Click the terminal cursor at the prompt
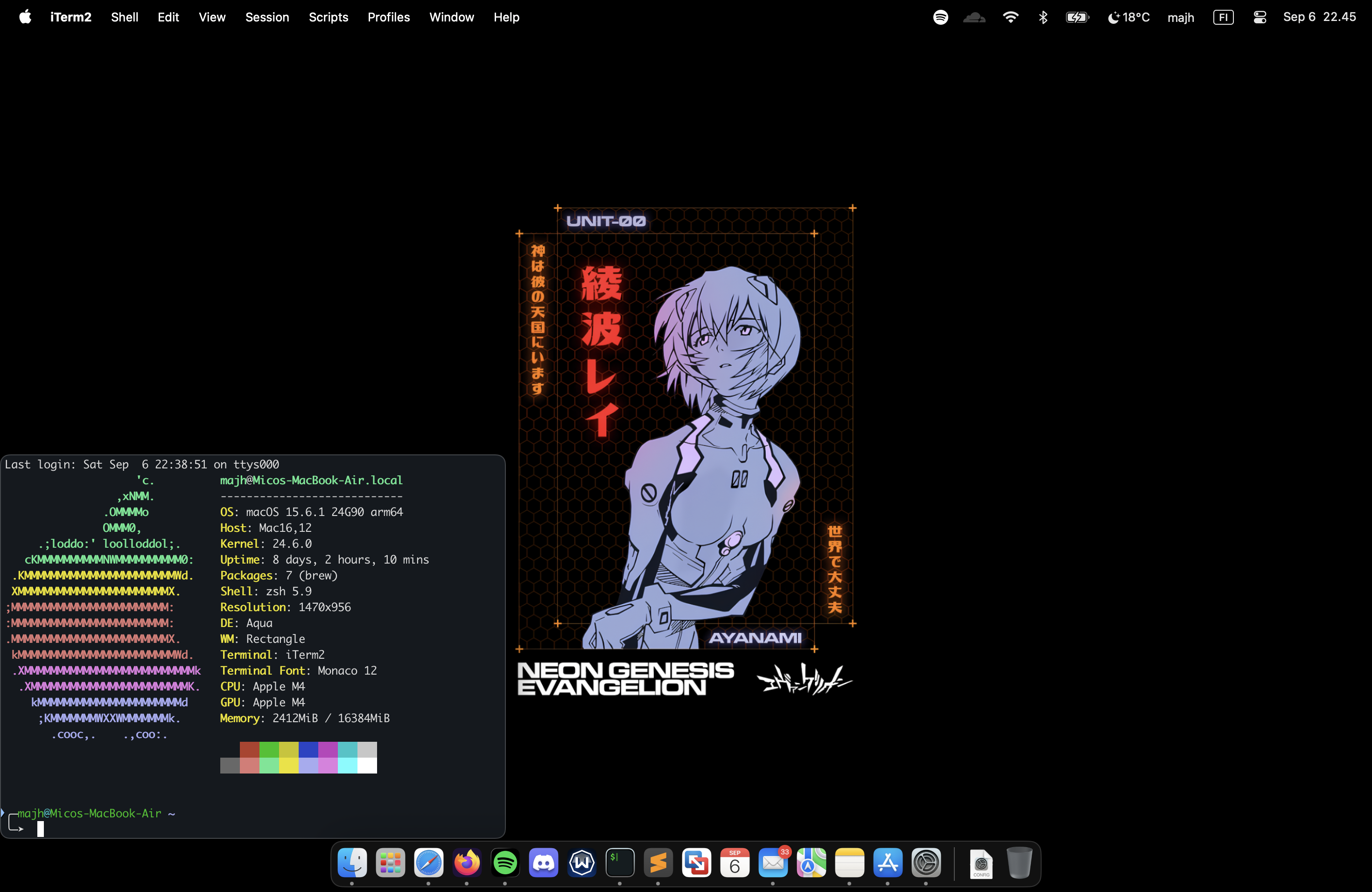The image size is (1372, 892). [40, 829]
